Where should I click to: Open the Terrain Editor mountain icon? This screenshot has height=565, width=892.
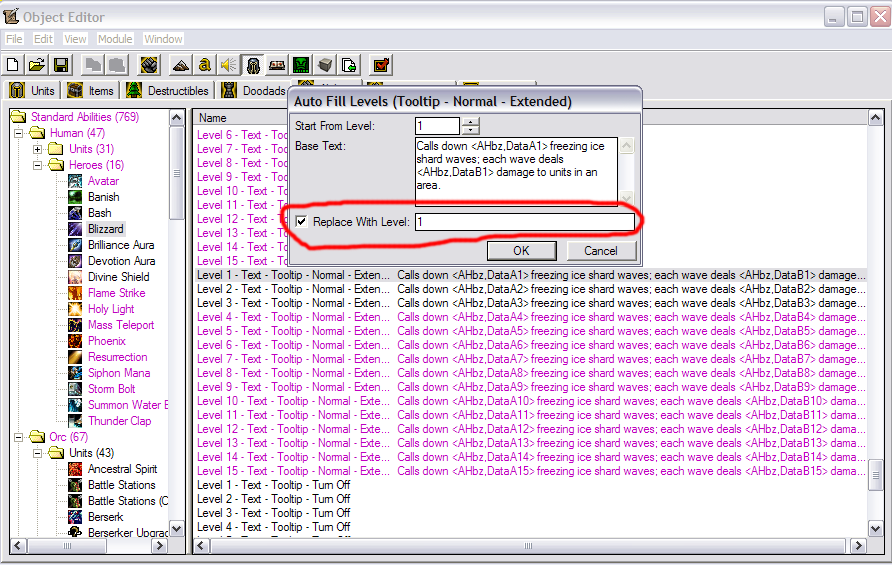click(x=181, y=65)
